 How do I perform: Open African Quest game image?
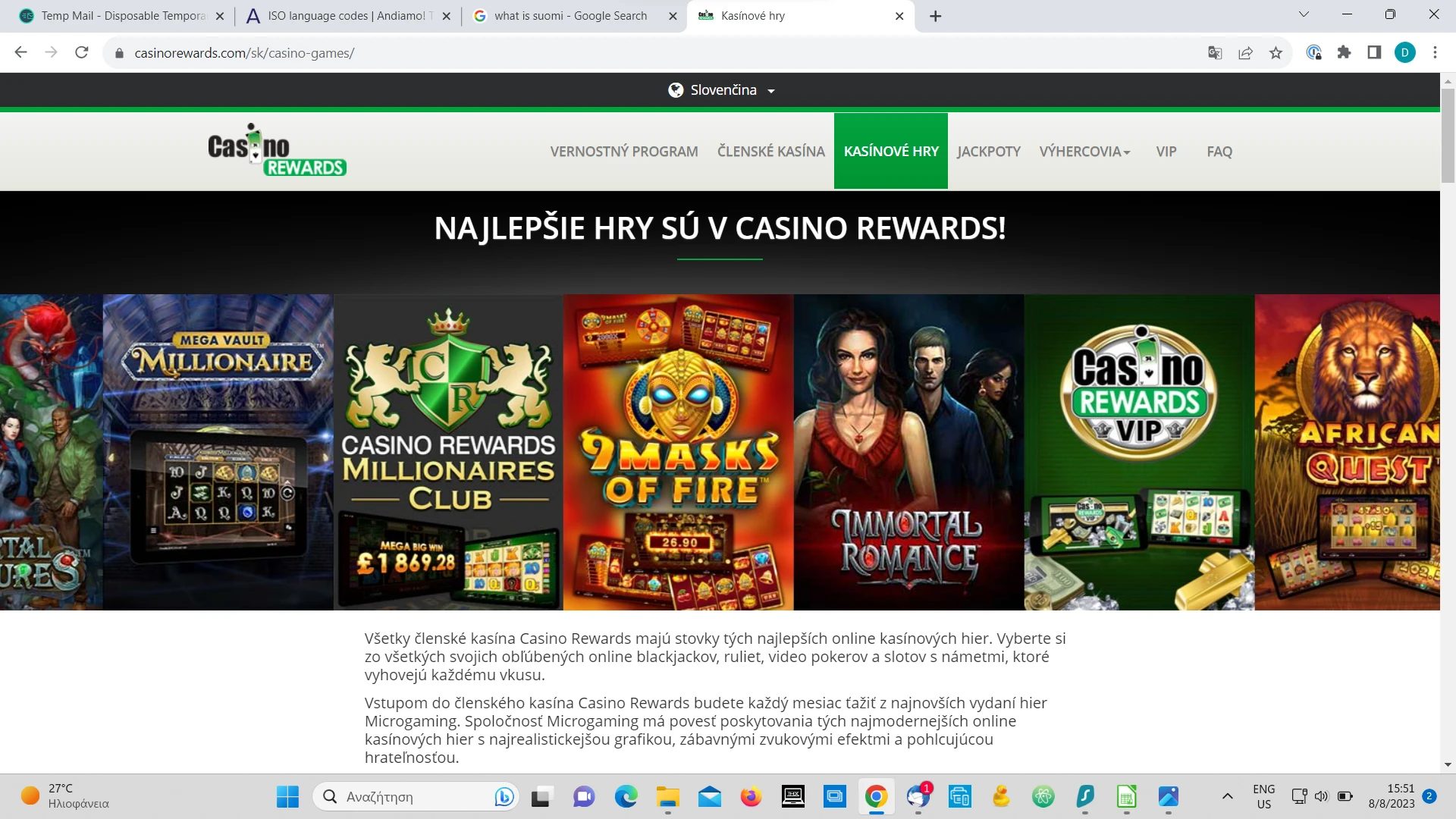(1348, 452)
